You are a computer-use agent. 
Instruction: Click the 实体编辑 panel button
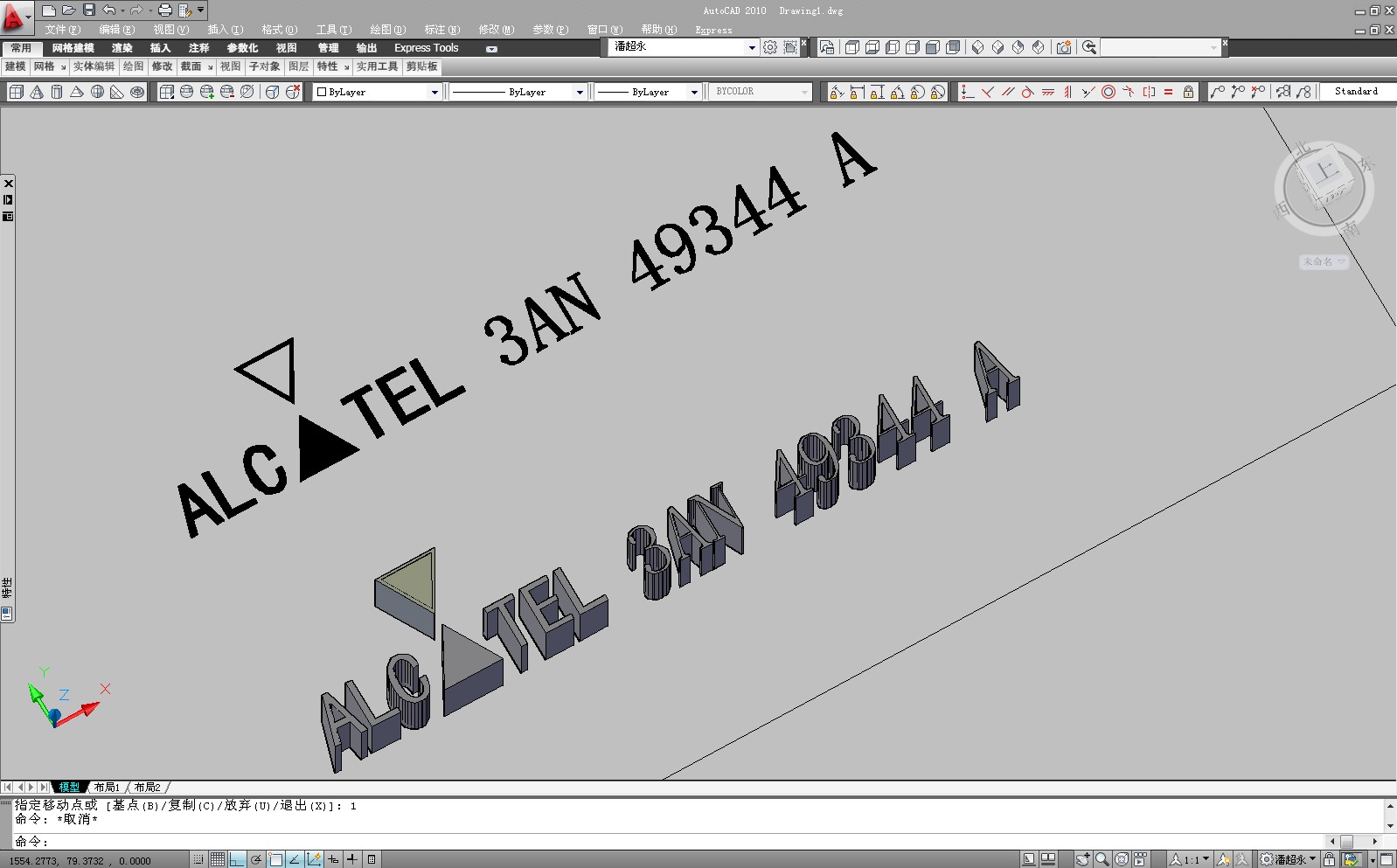click(94, 67)
